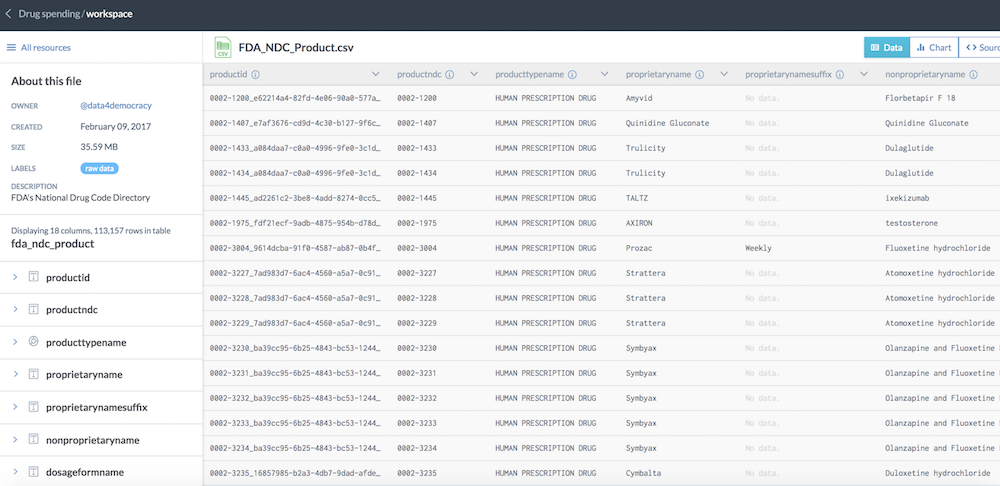Click the info icon beside productid column header
This screenshot has height=486, width=1000.
tap(256, 75)
